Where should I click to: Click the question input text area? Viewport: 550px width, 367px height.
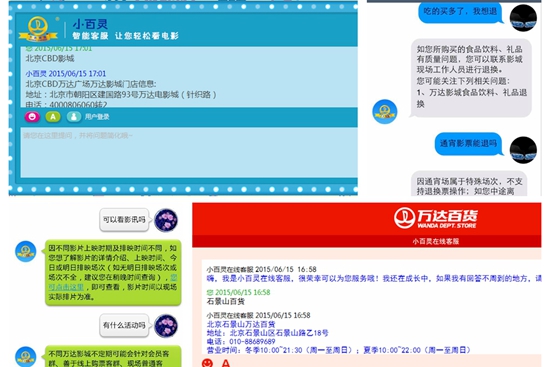click(189, 153)
